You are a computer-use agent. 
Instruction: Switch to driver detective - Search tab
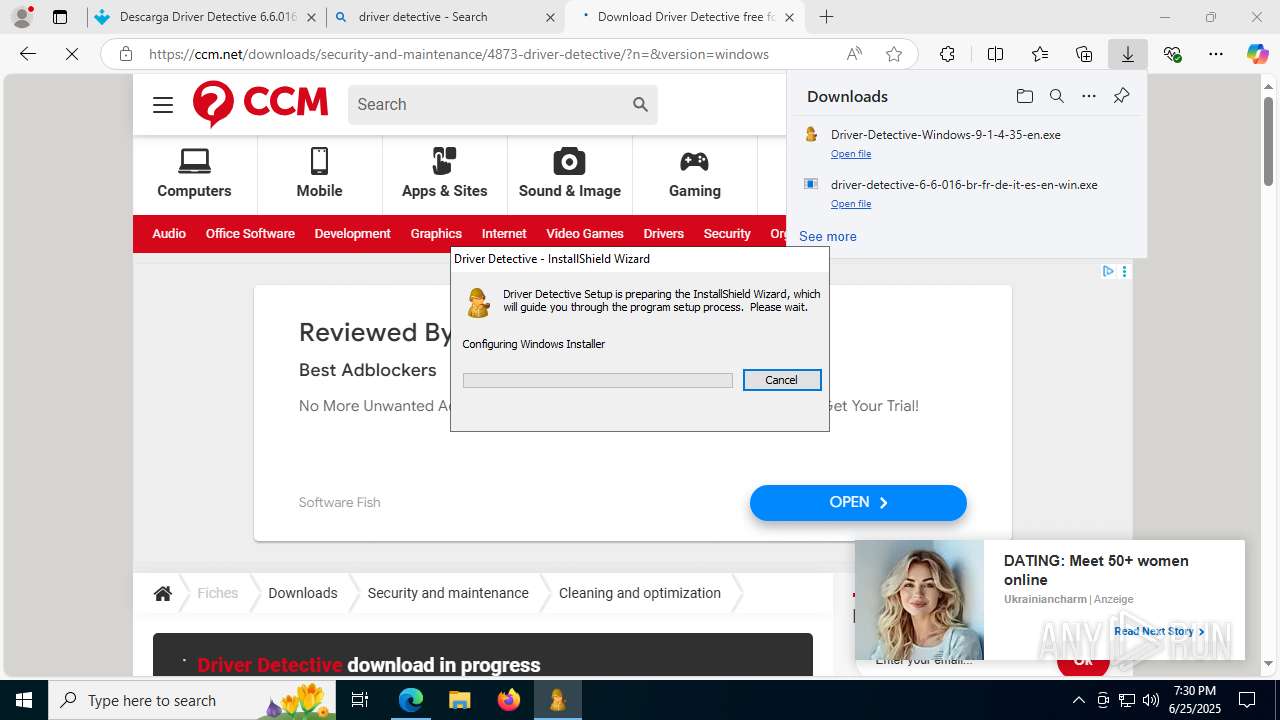444,17
